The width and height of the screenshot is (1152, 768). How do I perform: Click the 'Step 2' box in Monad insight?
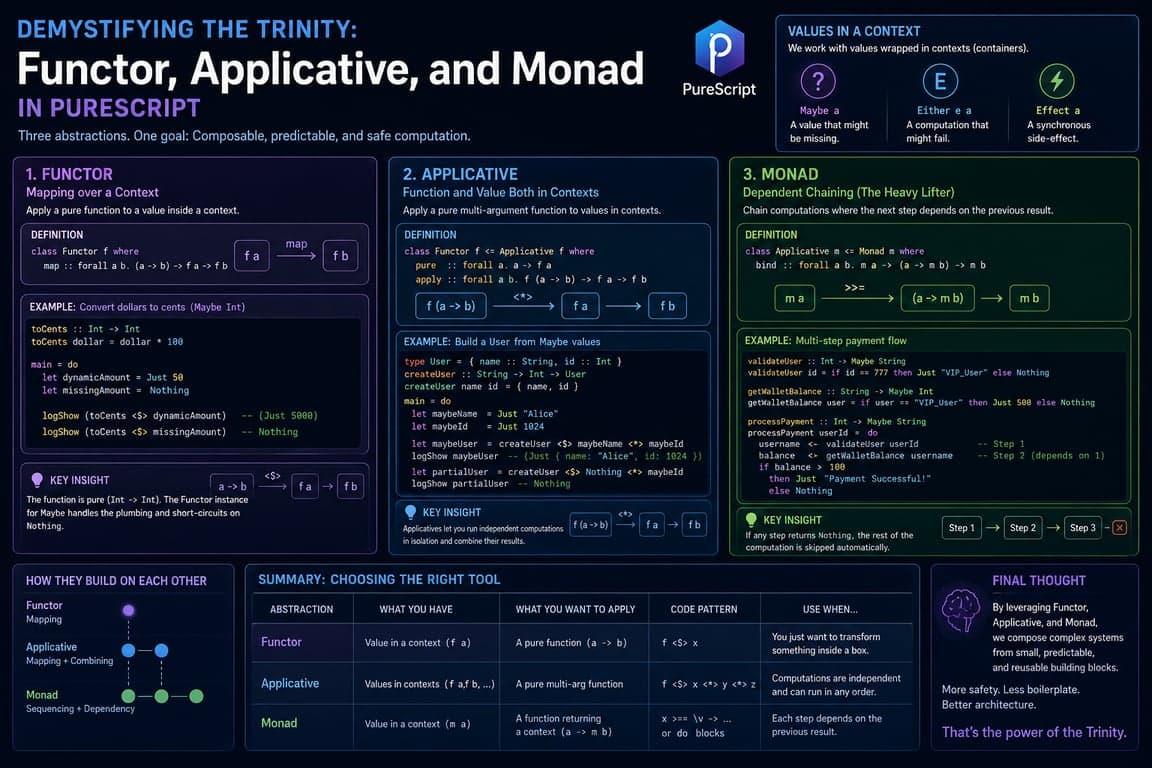click(x=1023, y=528)
